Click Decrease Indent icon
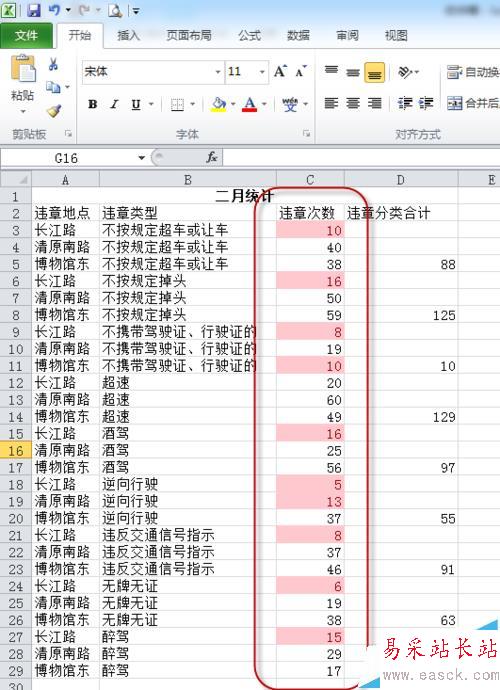This screenshot has height=690, width=500. (x=405, y=103)
